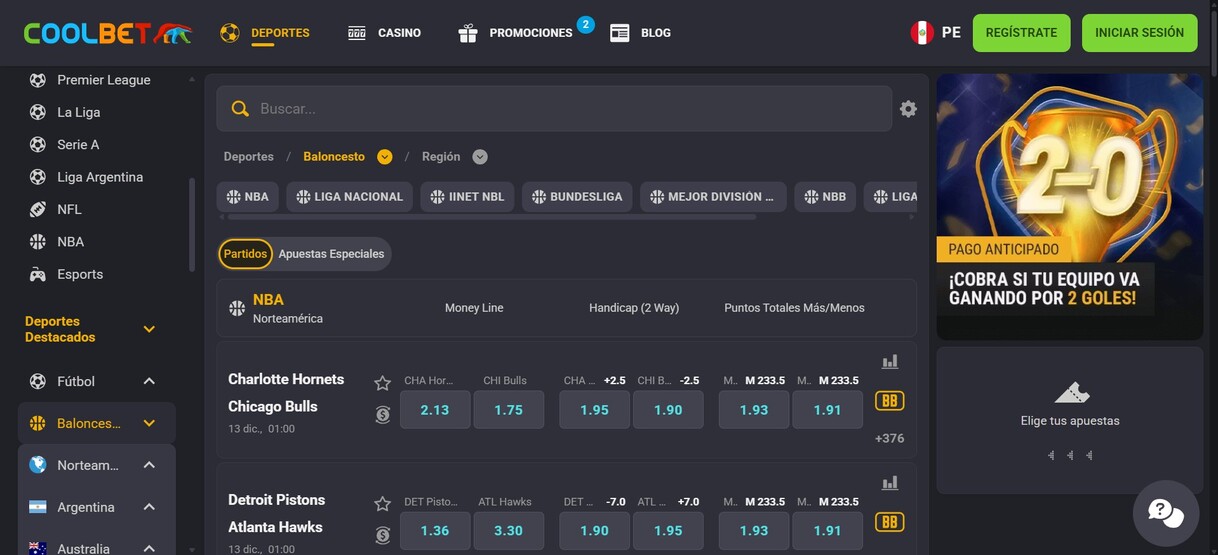Open statistics chart icon for Pistons match

(890, 483)
